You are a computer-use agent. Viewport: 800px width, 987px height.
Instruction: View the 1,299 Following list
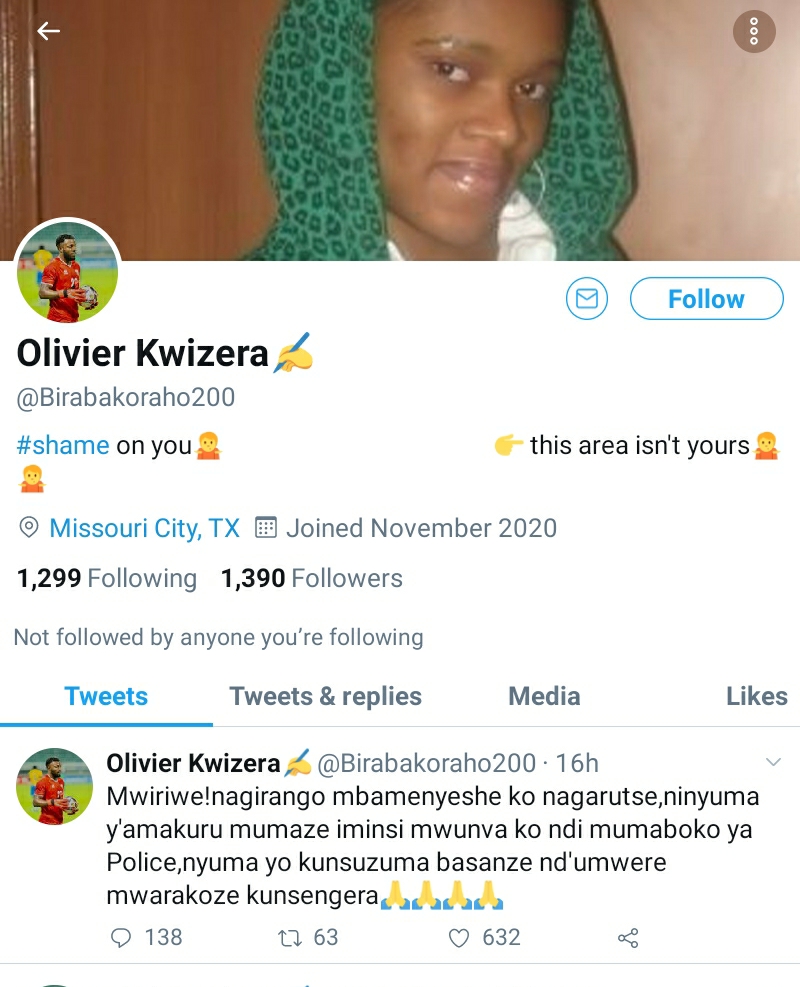pyautogui.click(x=107, y=578)
